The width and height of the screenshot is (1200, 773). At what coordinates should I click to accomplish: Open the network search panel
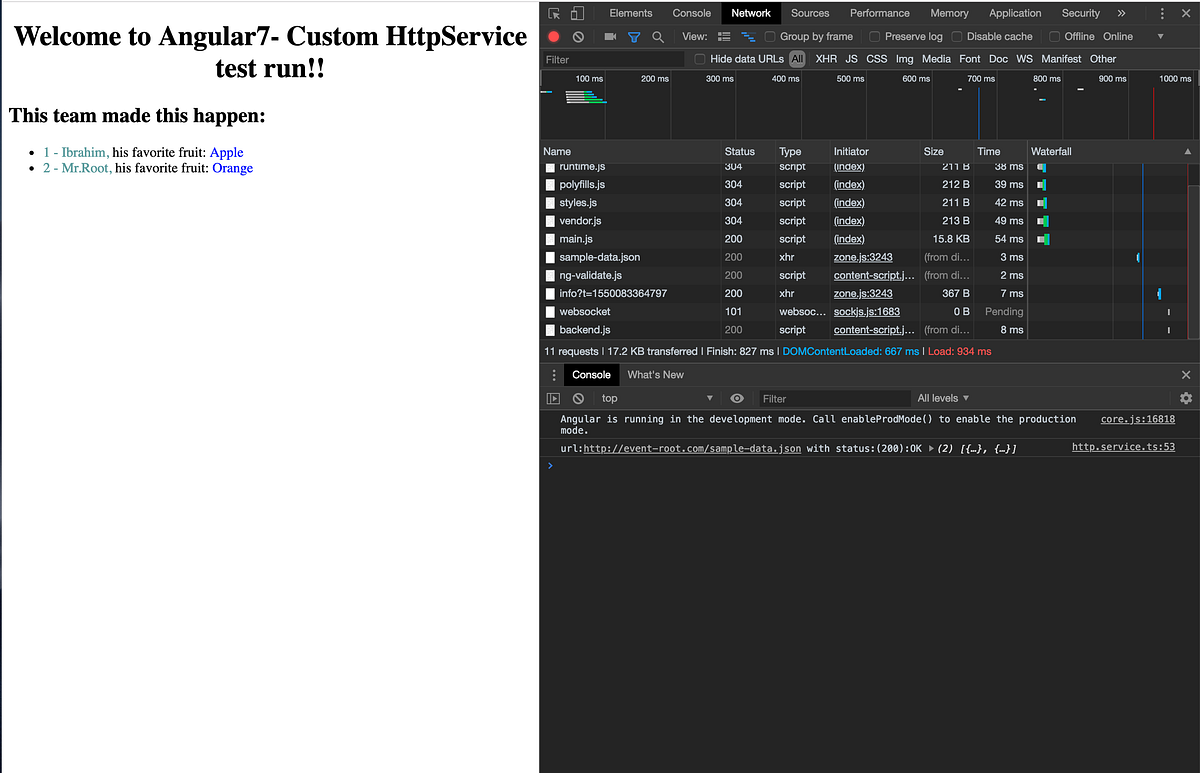(657, 36)
